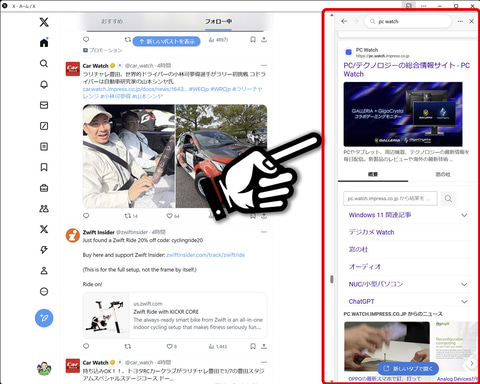
Task: Open the side panel three-dot menu
Action: tap(460, 21)
